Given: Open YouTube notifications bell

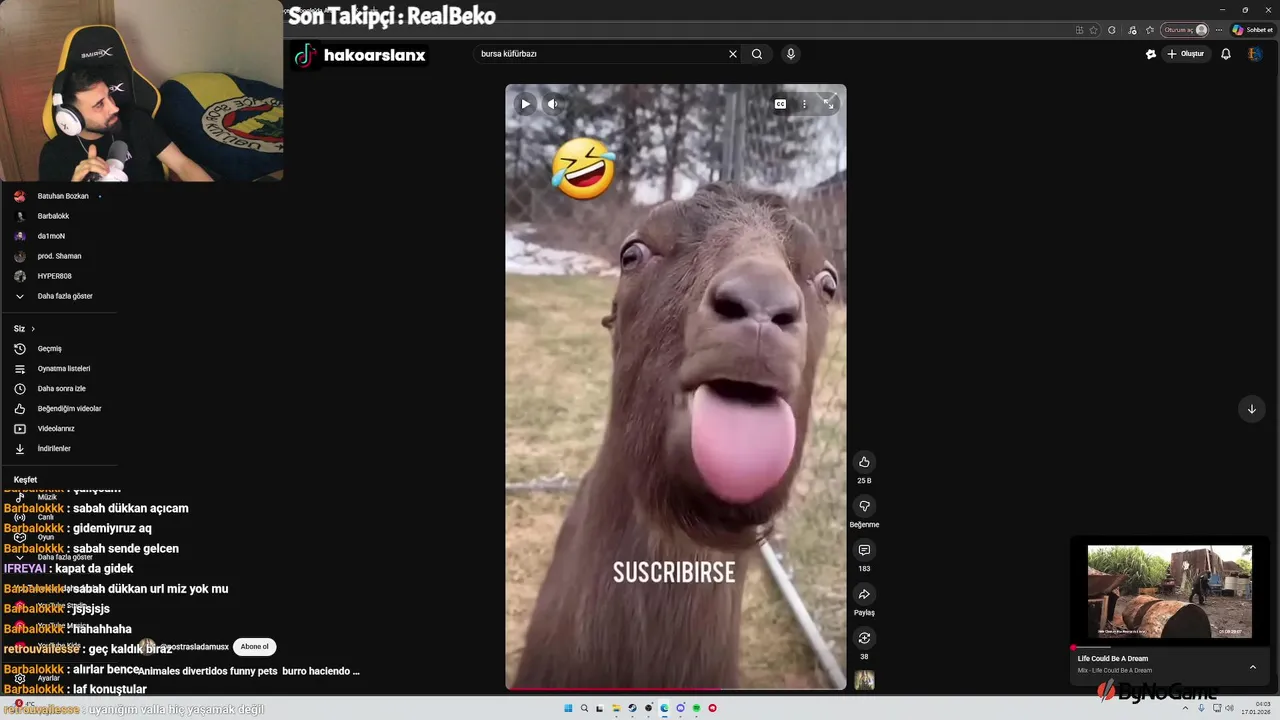Looking at the screenshot, I should [1226, 54].
